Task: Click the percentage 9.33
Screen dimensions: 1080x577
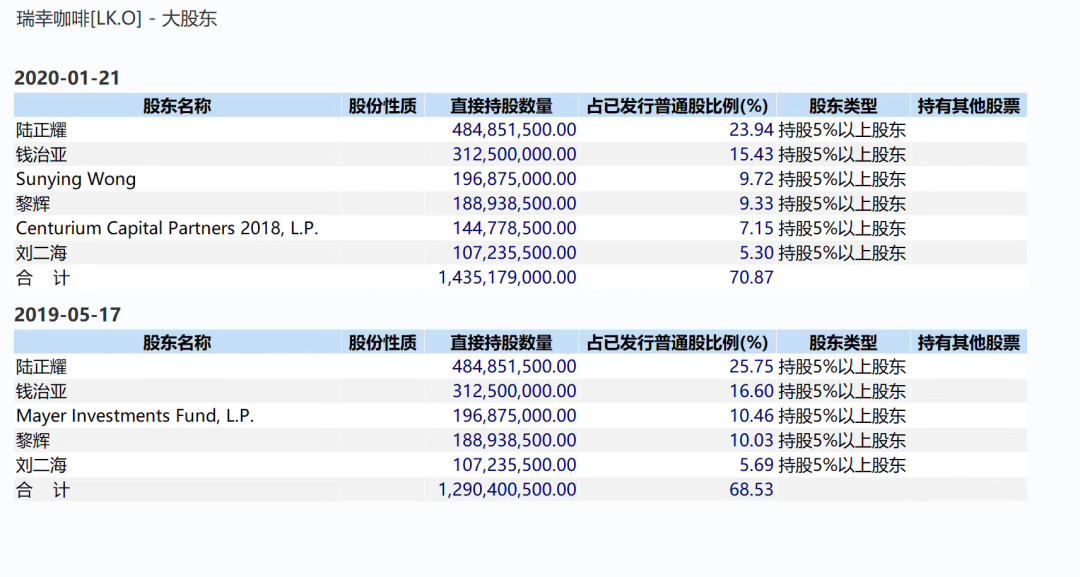Action: pyautogui.click(x=756, y=204)
